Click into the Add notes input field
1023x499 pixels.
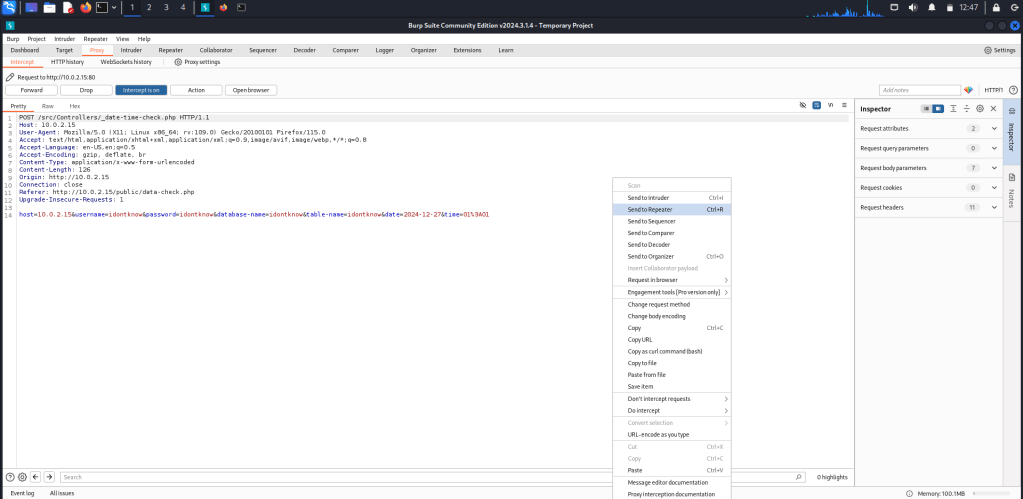[919, 90]
